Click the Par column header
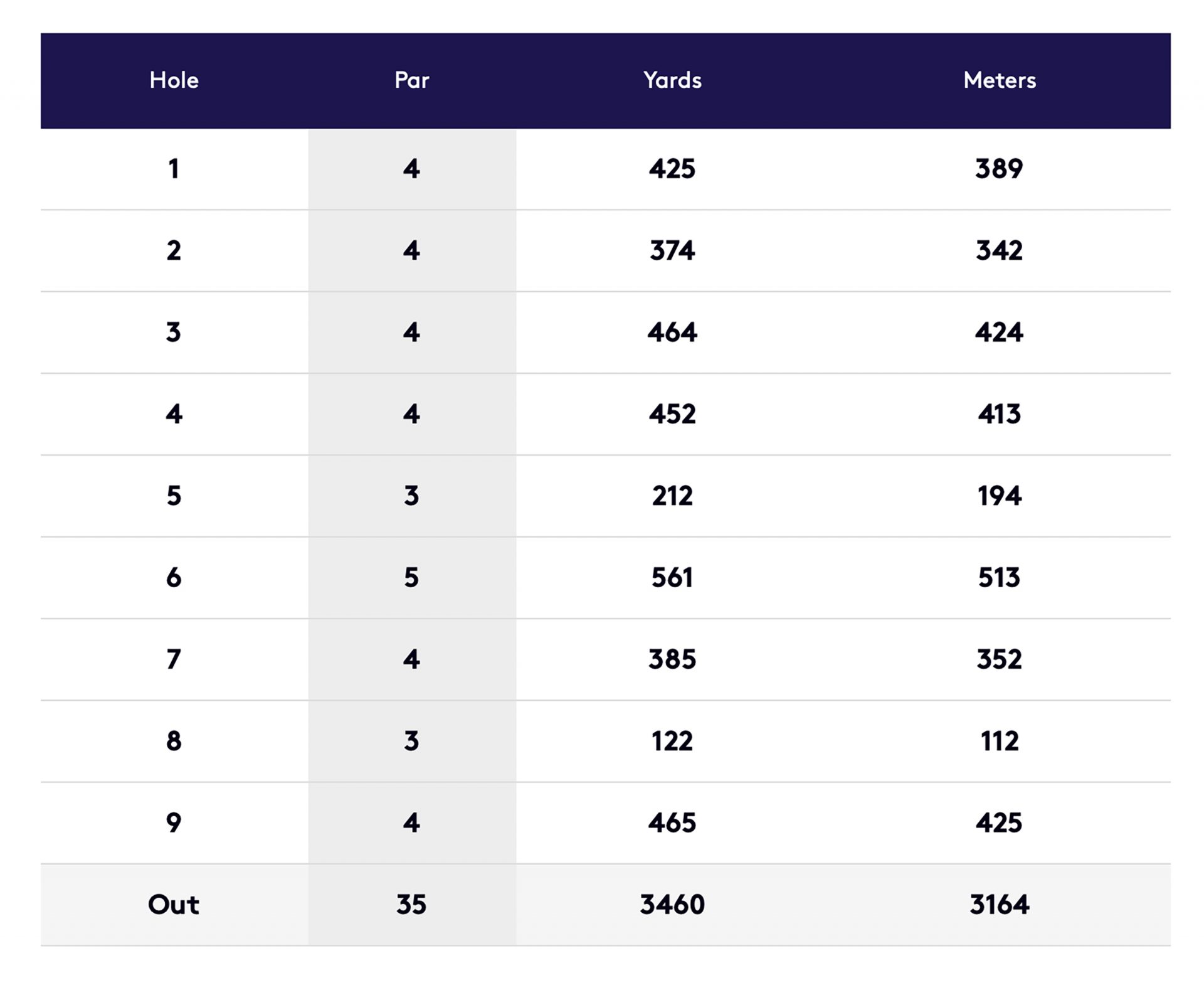 click(x=411, y=80)
